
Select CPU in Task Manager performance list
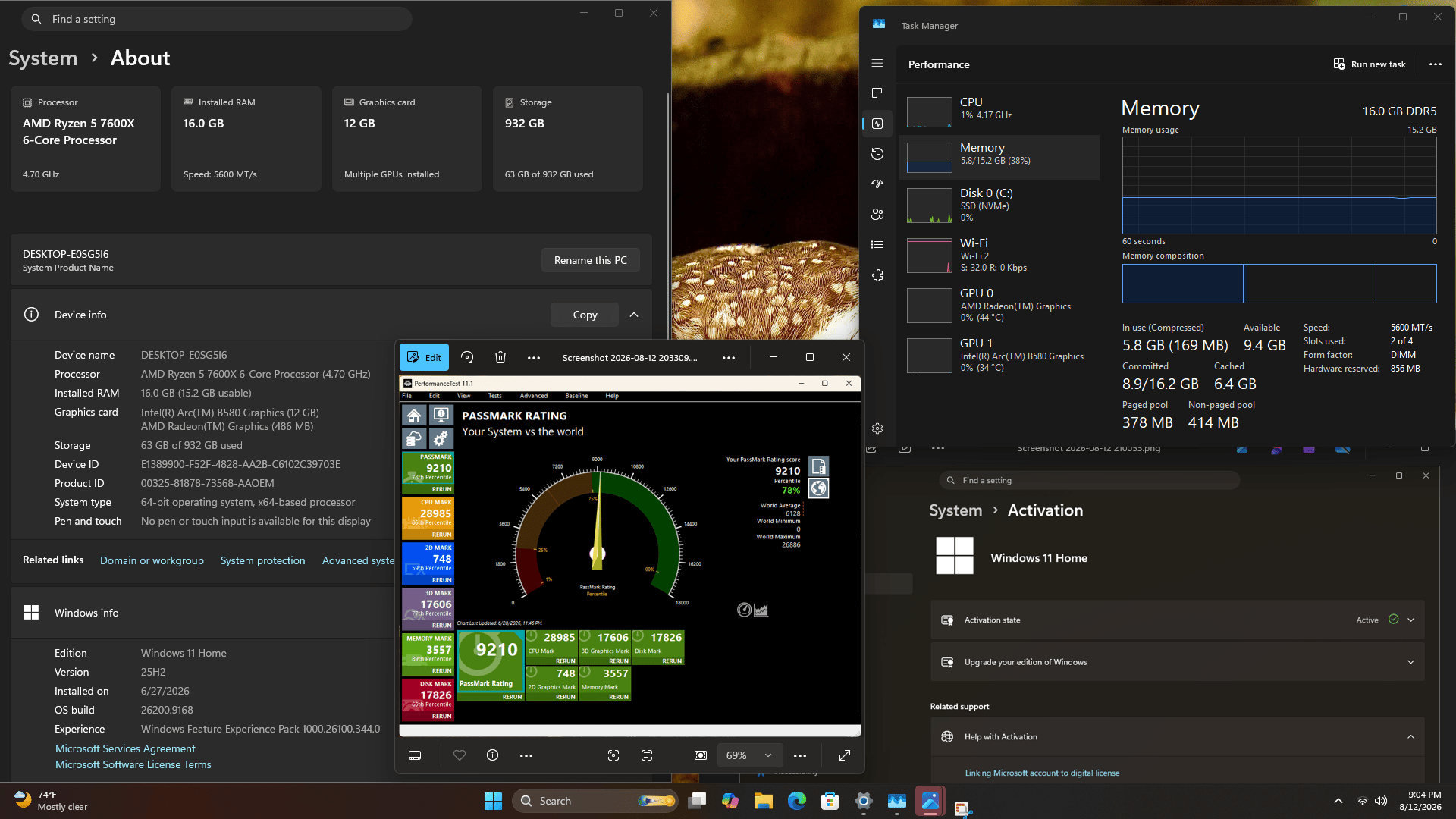[999, 111]
